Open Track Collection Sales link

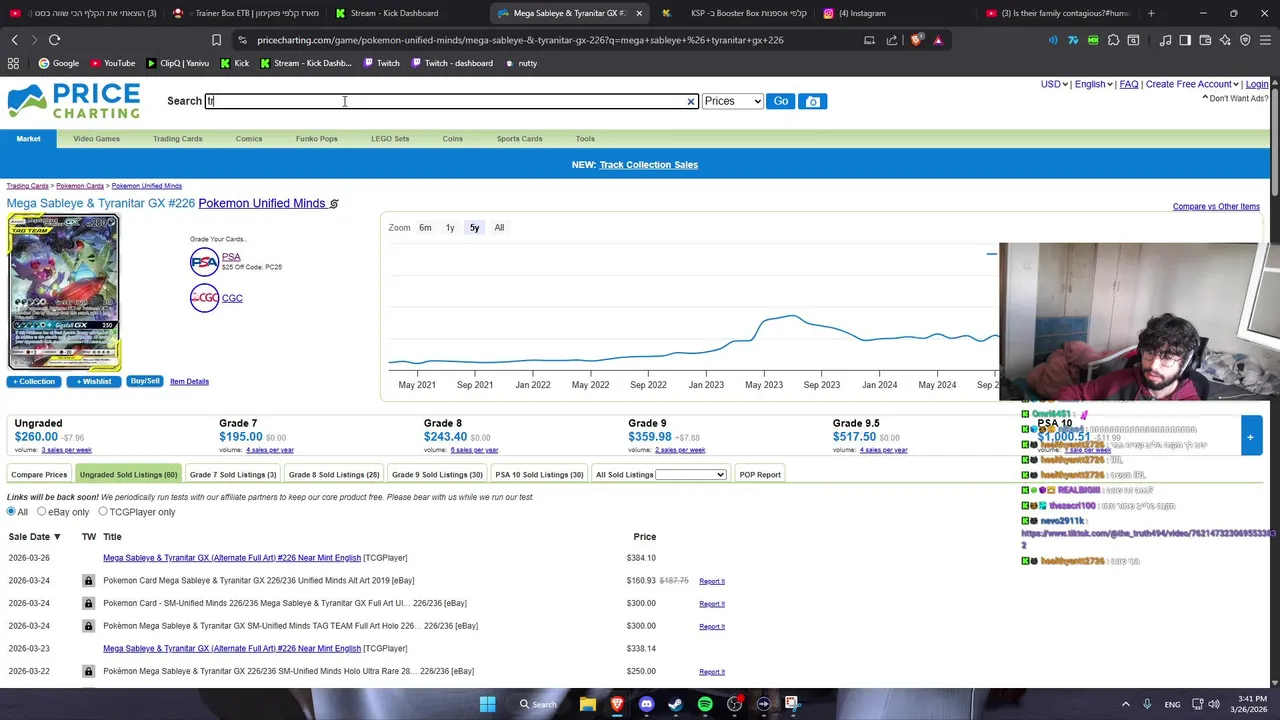tap(648, 165)
